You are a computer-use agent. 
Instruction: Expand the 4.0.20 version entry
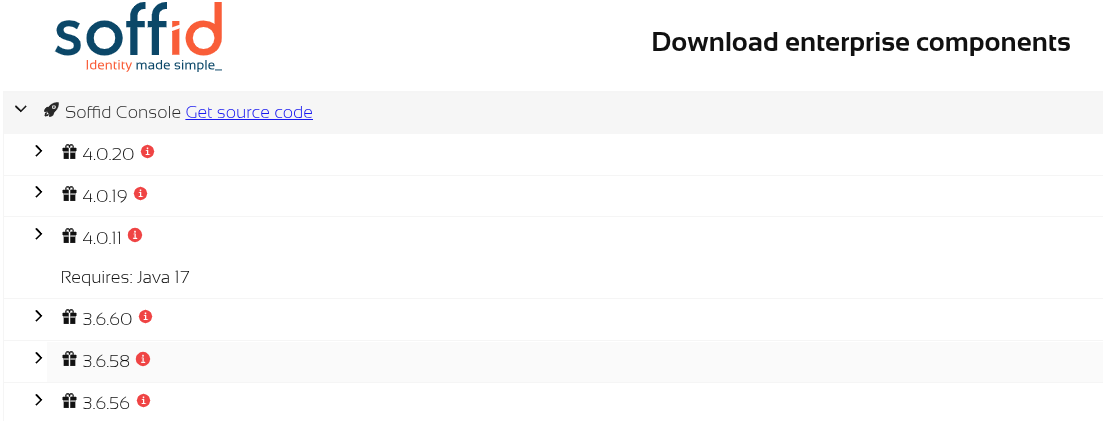coord(38,151)
